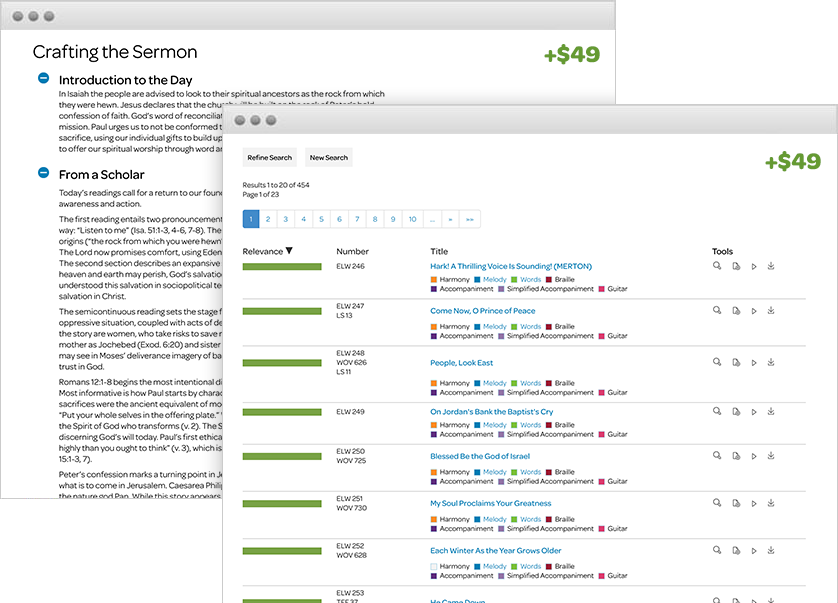Open Blessed Be the God of Israel link

tap(480, 456)
